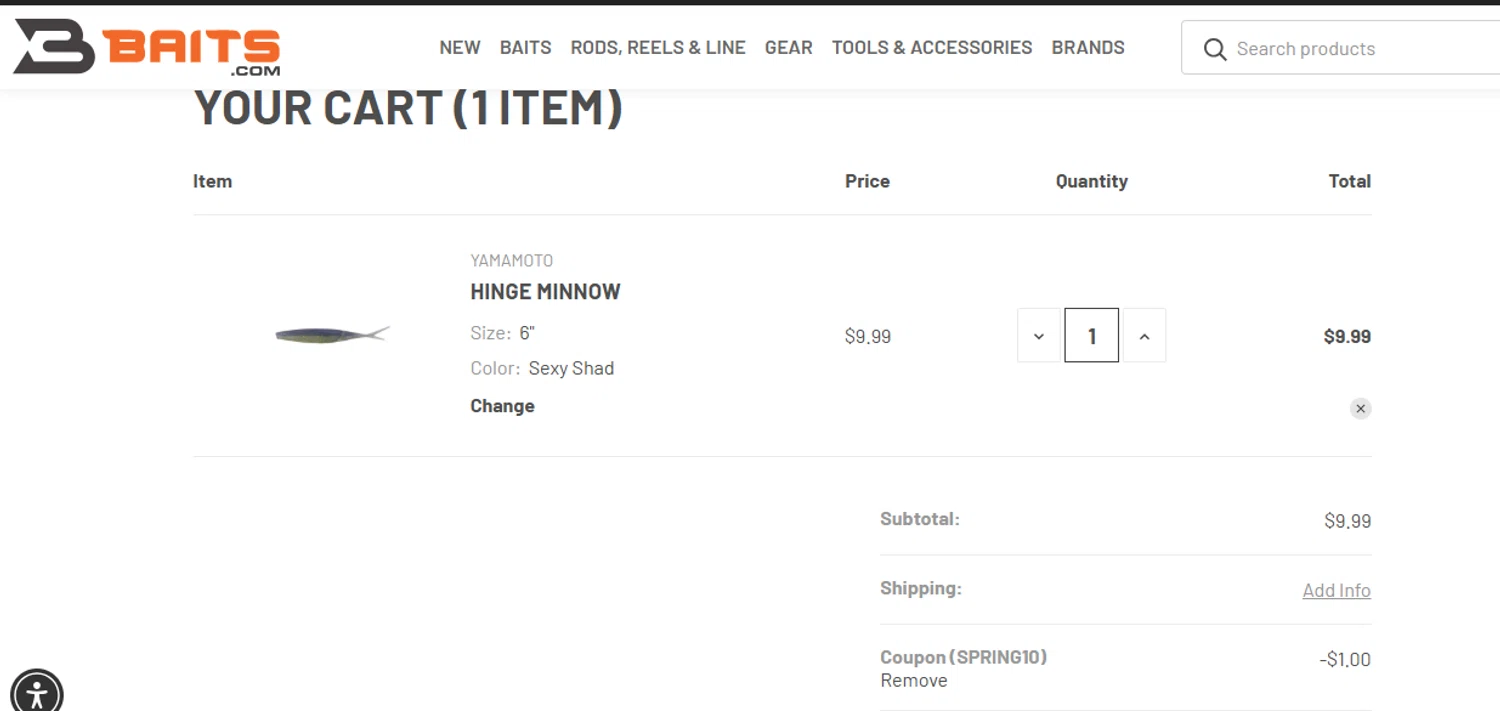The height and width of the screenshot is (711, 1500).
Task: Click the quantity input box
Action: (1091, 336)
